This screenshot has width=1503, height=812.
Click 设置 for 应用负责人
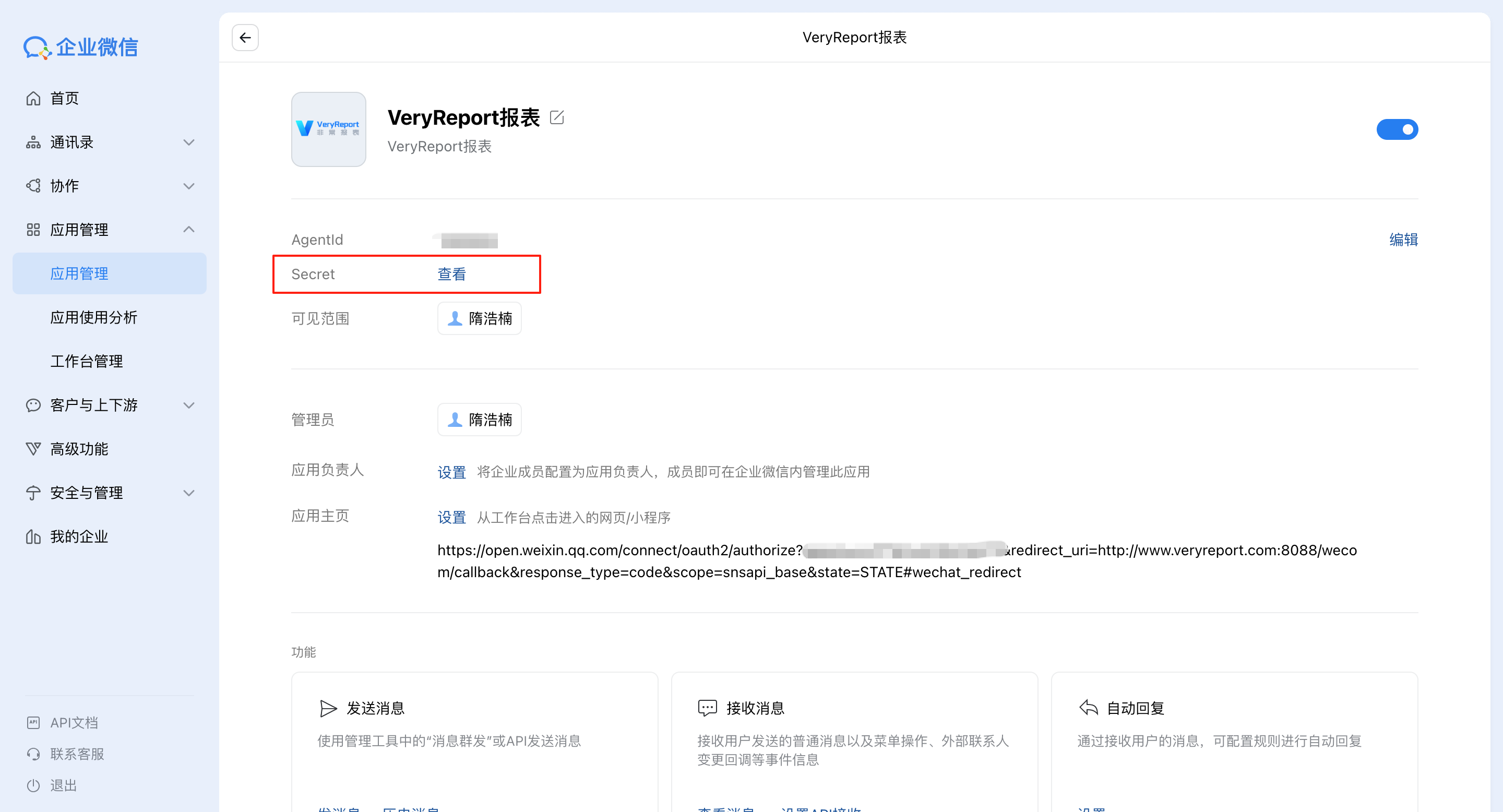click(x=451, y=472)
